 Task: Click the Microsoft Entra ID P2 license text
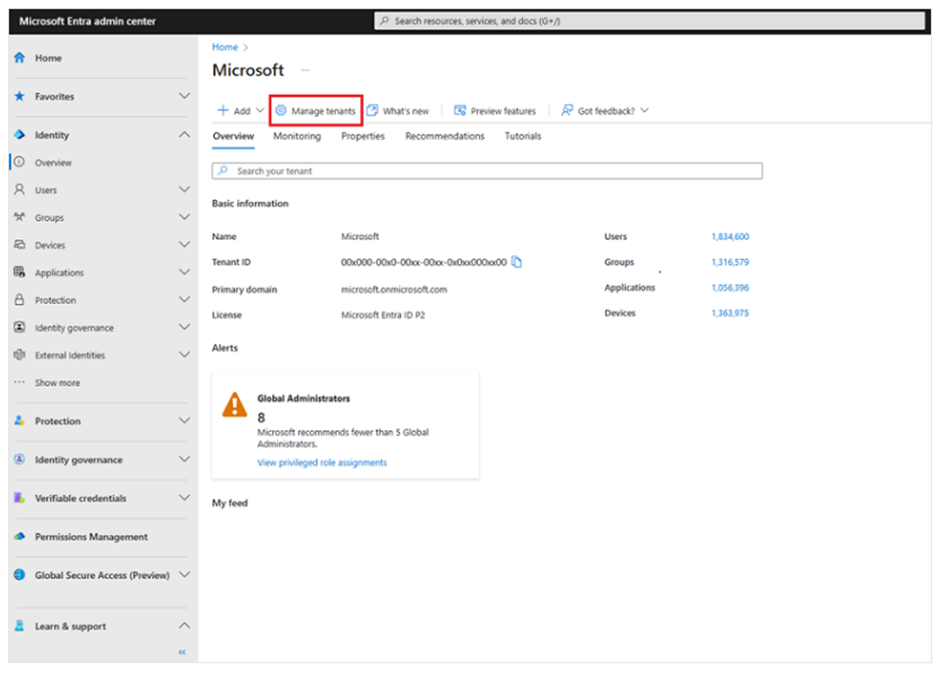(383, 315)
